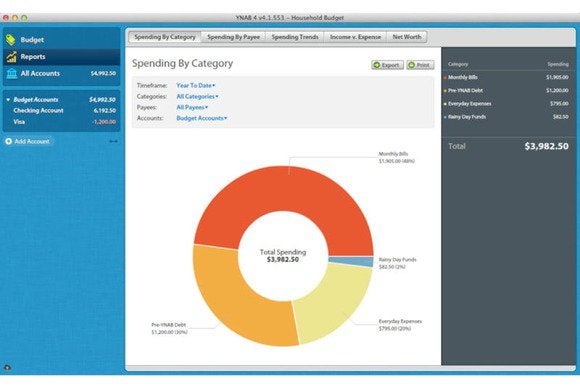Click the small icon at sidebar bottom
The width and height of the screenshot is (580, 388).
click(7, 368)
